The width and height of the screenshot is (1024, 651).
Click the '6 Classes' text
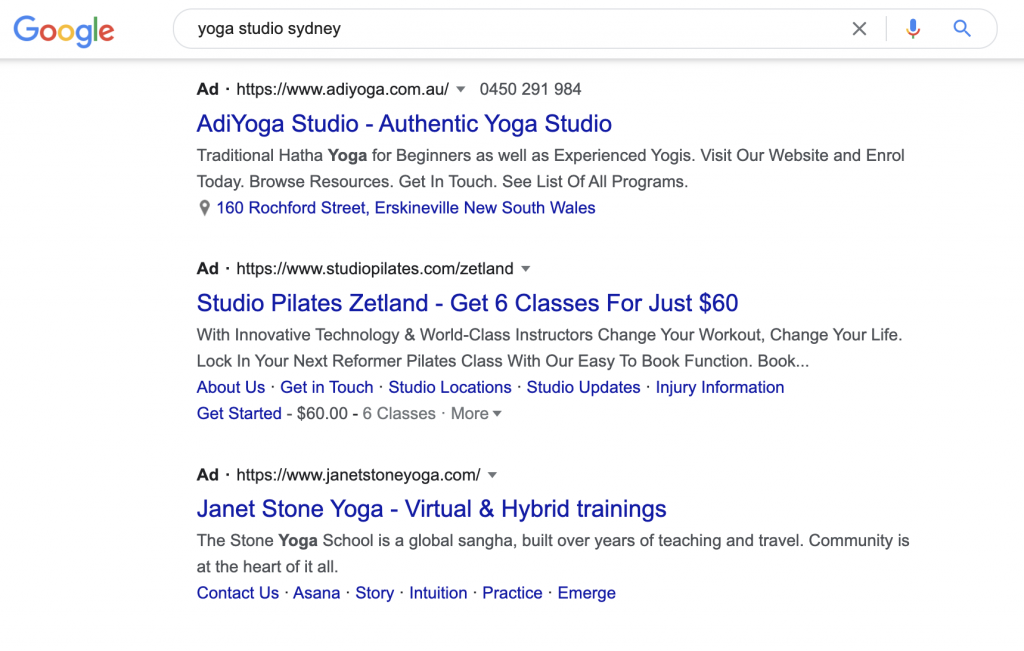pos(399,413)
